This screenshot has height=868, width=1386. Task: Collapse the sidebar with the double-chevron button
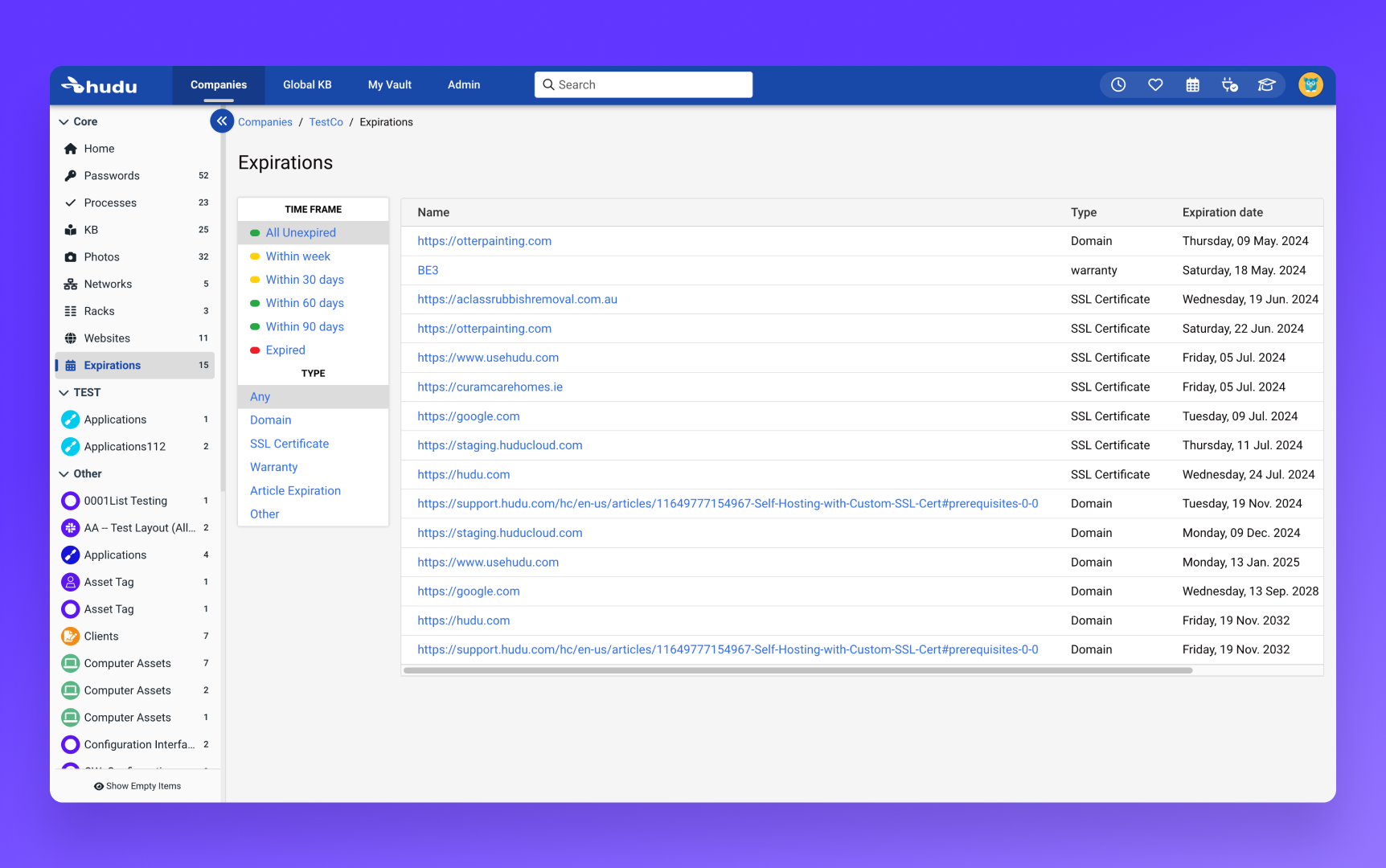(x=222, y=121)
